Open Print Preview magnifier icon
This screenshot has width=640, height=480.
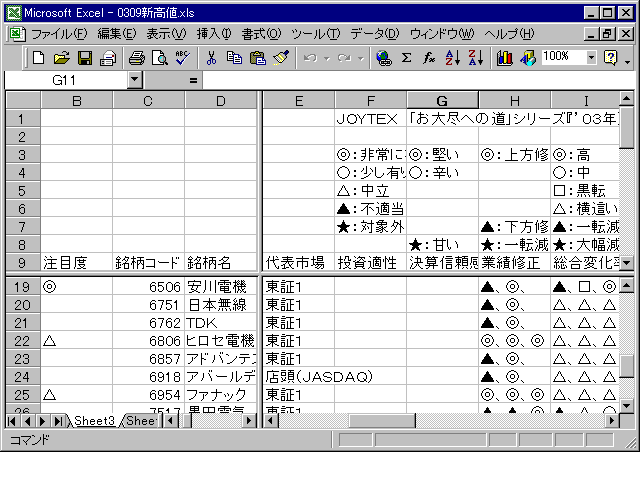[x=160, y=58]
